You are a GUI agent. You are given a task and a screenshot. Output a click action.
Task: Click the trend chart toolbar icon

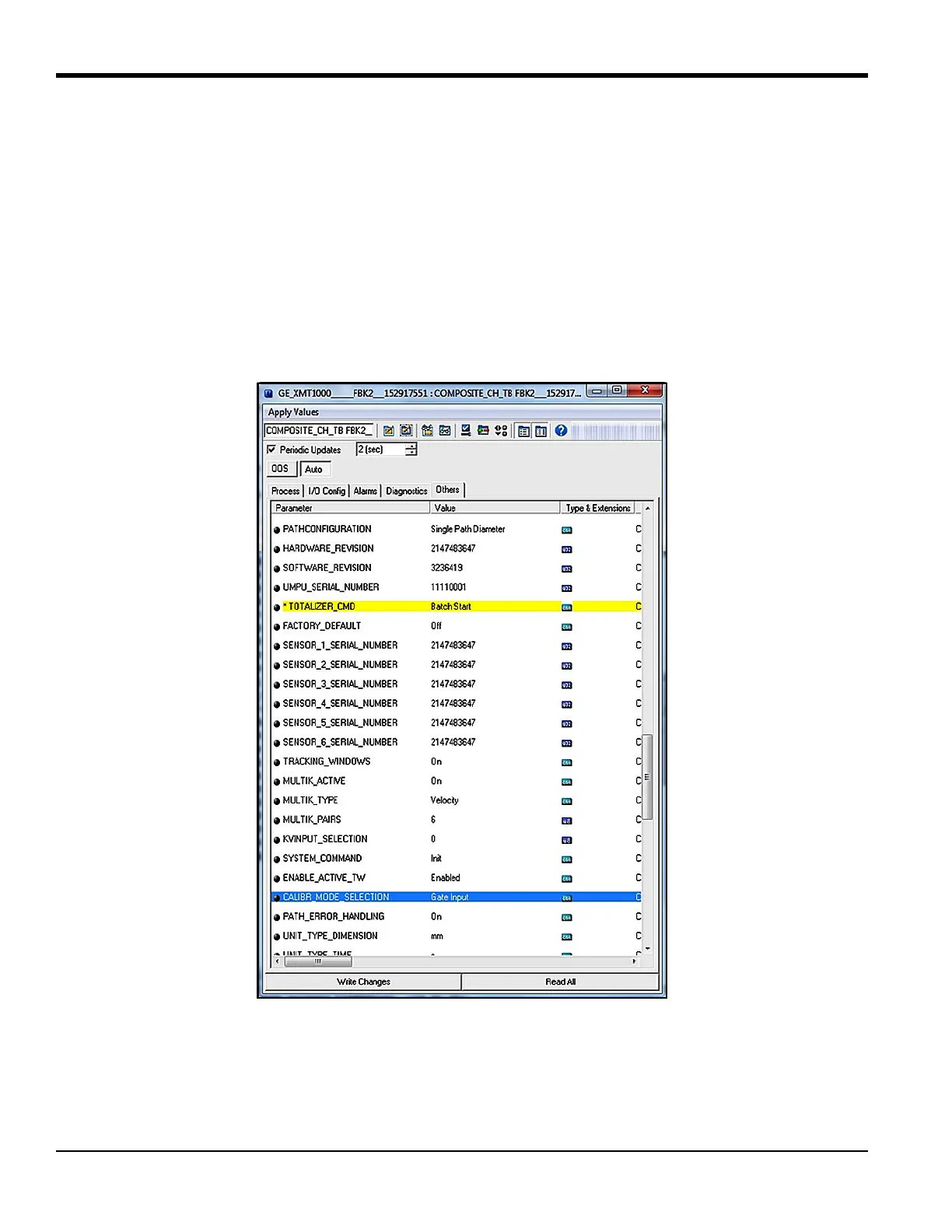[x=445, y=430]
